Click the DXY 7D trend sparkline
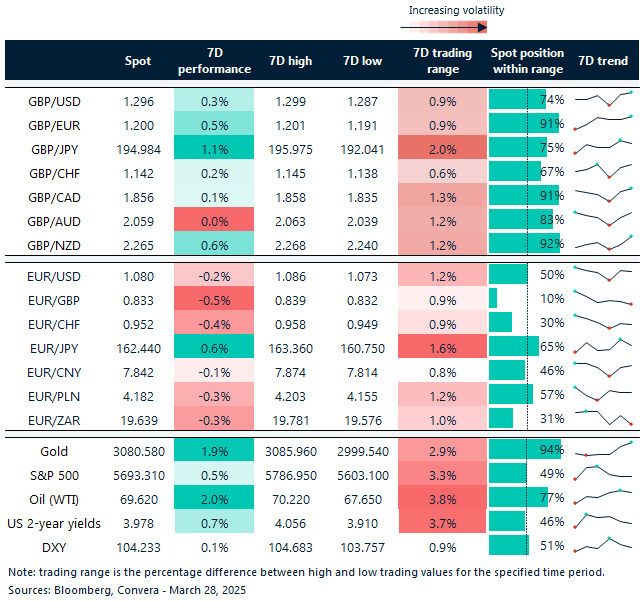This screenshot has height=601, width=643. pos(604,545)
